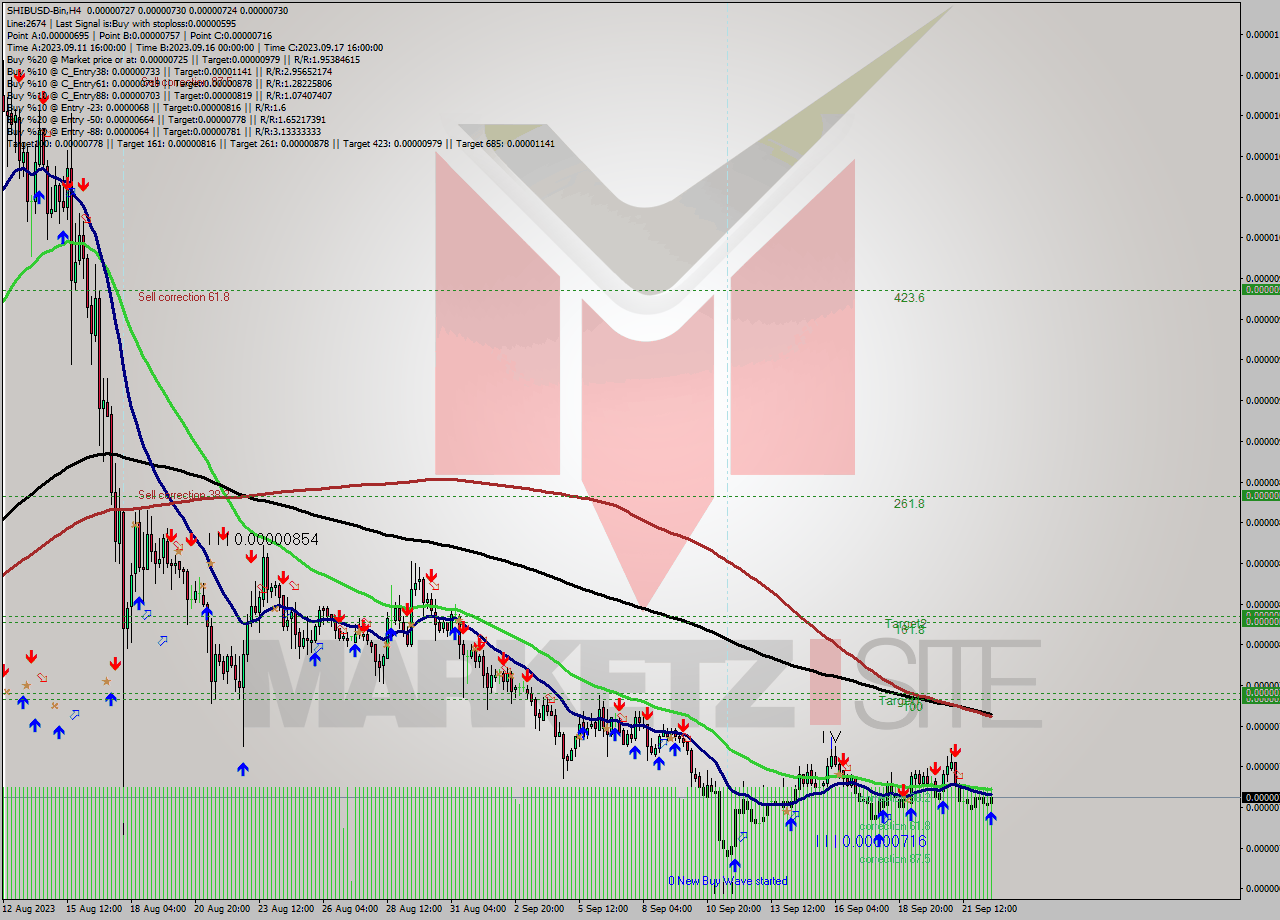
Task: Click the 'Sell correction 61.8' label
Action: click(184, 297)
